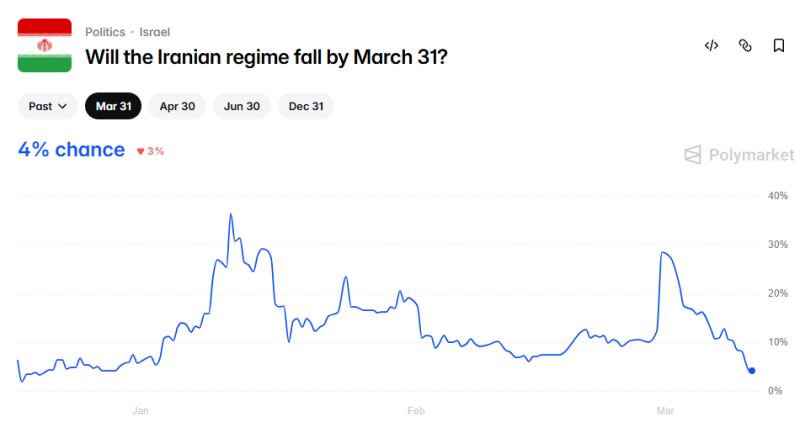Screen dimensions: 800x422
Task: Switch to the Apr 30 tab
Action: [x=177, y=106]
